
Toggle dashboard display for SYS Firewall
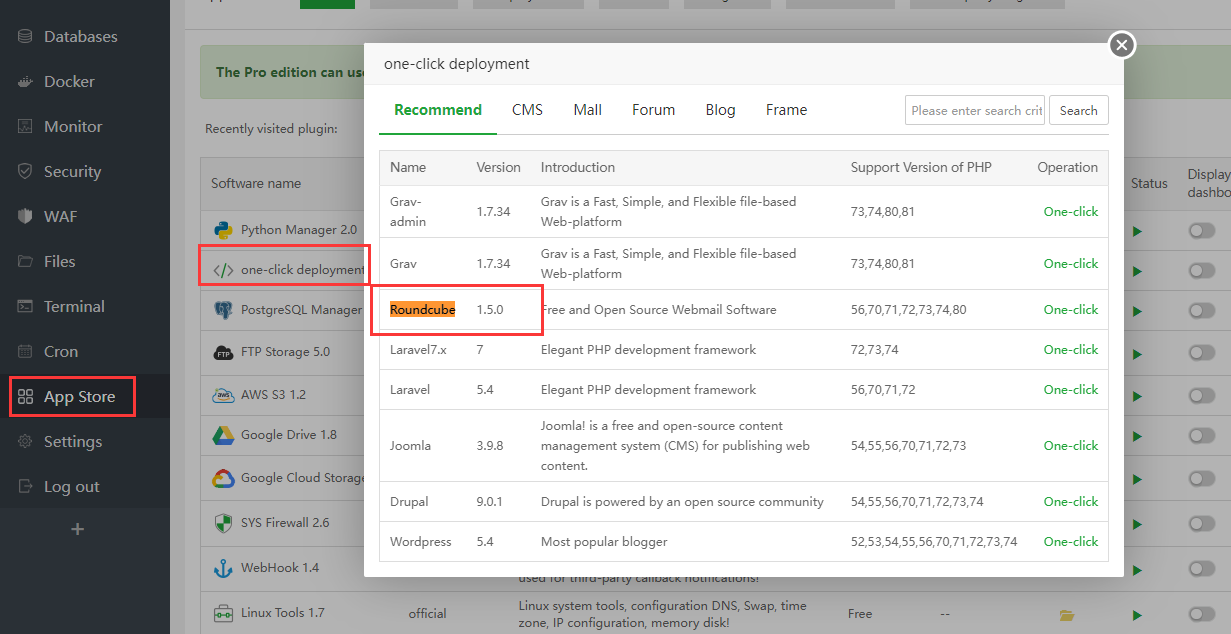point(1202,523)
